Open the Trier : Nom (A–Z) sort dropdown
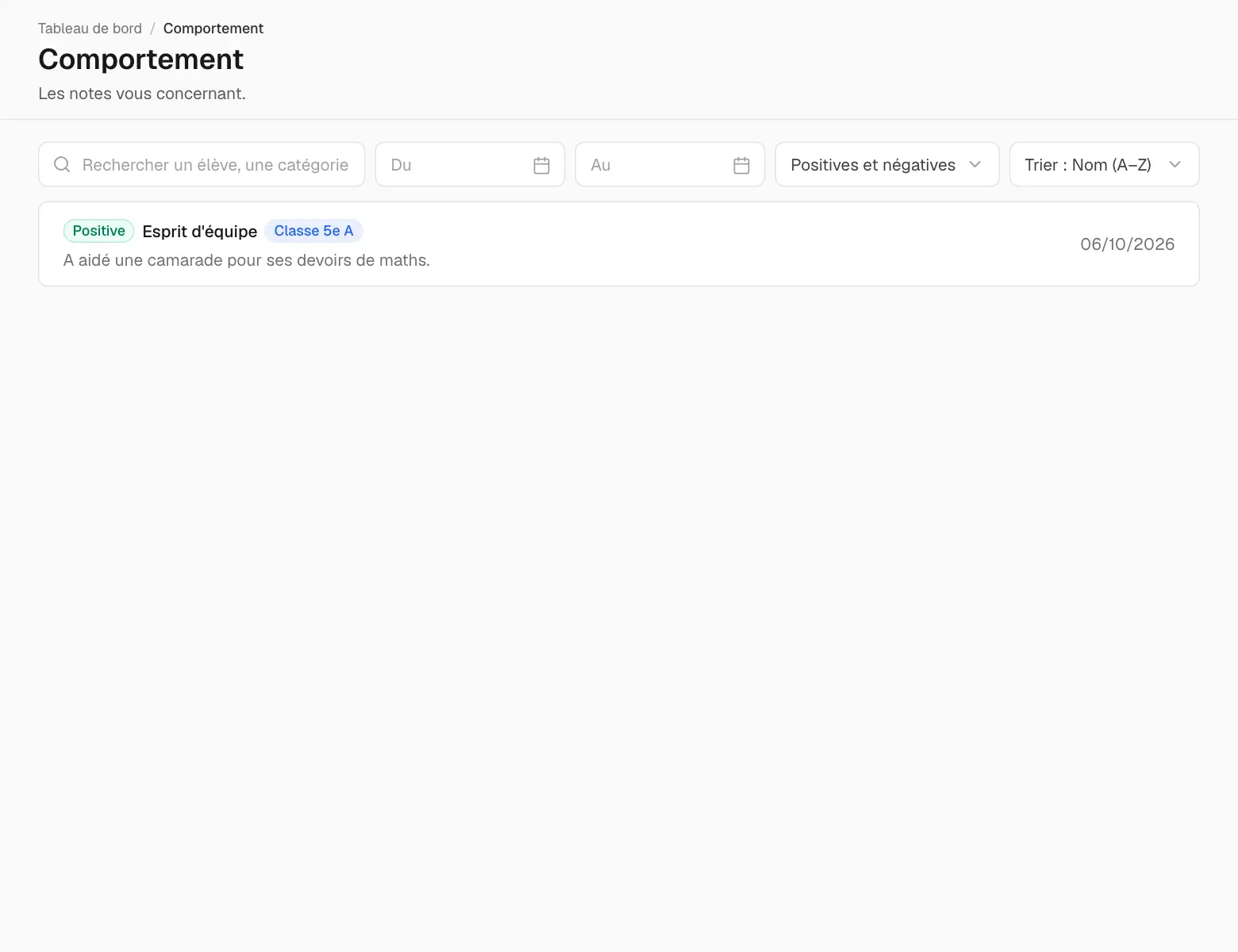Viewport: 1238px width, 952px height. coord(1104,164)
